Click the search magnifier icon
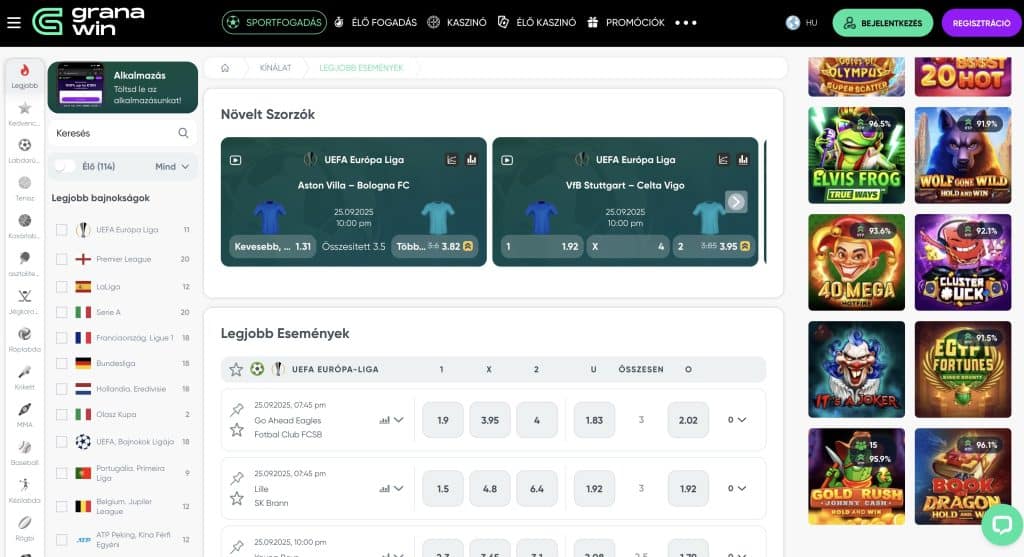1024x557 pixels. coord(183,133)
